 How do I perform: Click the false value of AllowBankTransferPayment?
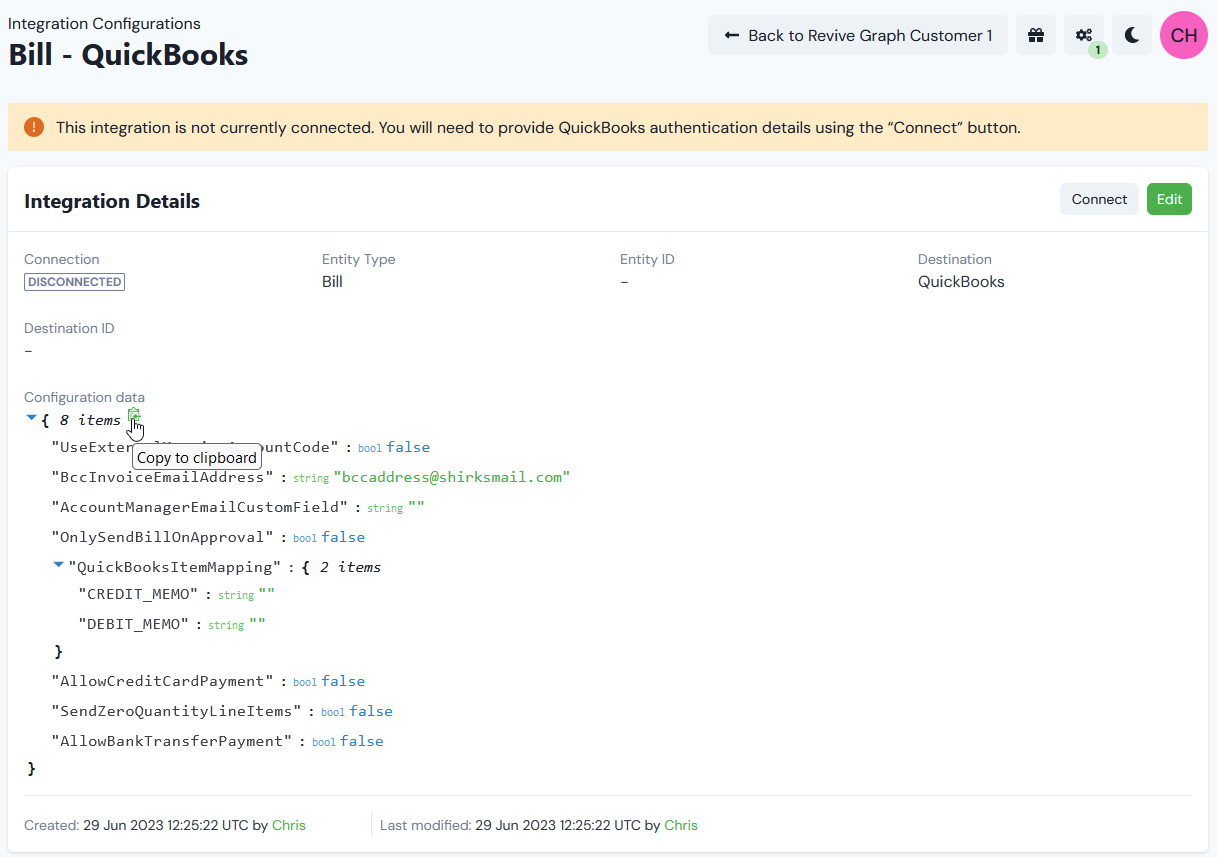362,741
